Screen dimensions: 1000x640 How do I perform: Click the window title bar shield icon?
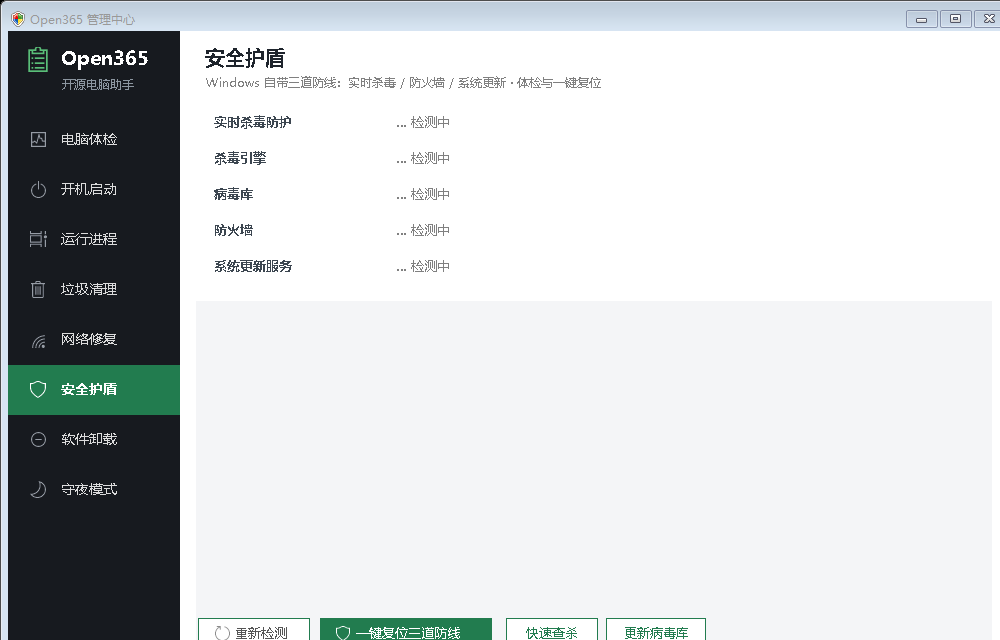point(18,19)
